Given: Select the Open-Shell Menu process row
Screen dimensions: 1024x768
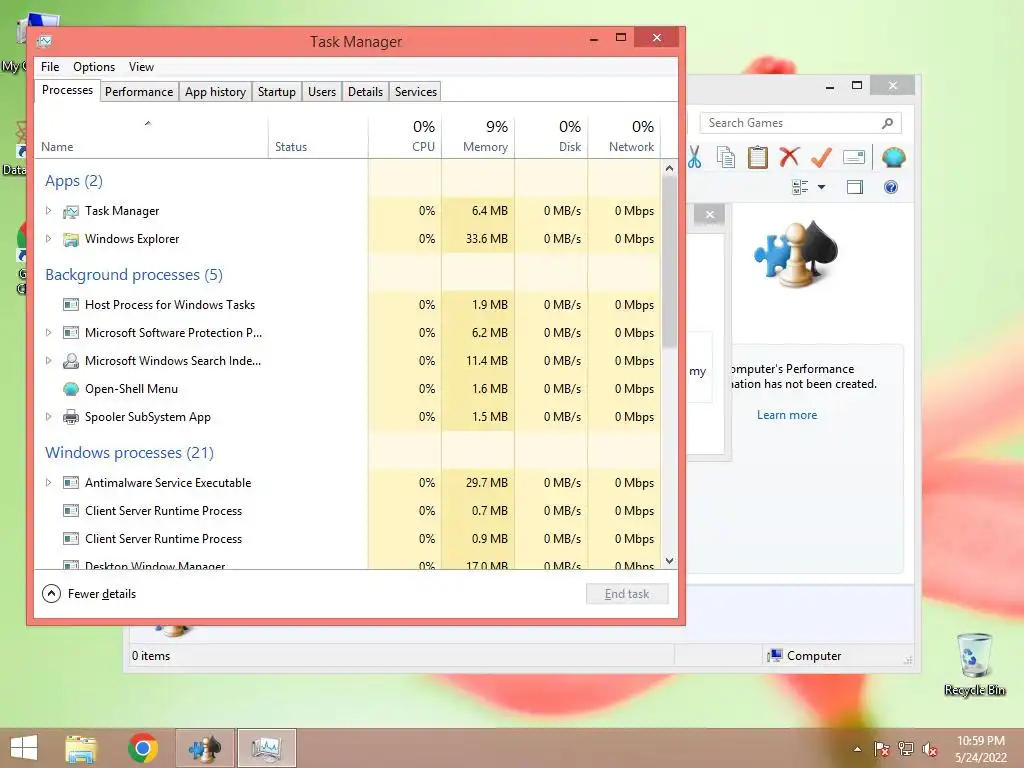Looking at the screenshot, I should (x=347, y=389).
